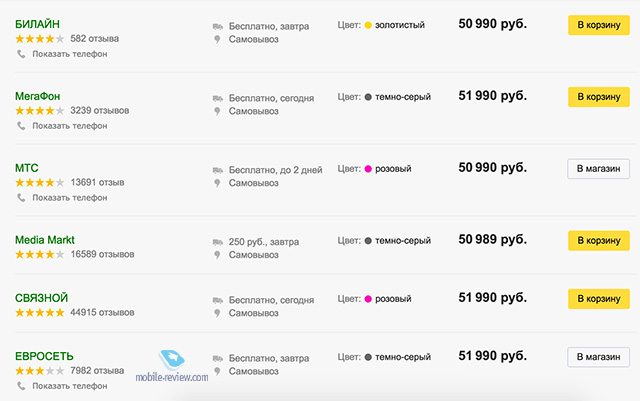Add the Media Markt offer to cart
The height and width of the screenshot is (401, 640).
click(599, 241)
